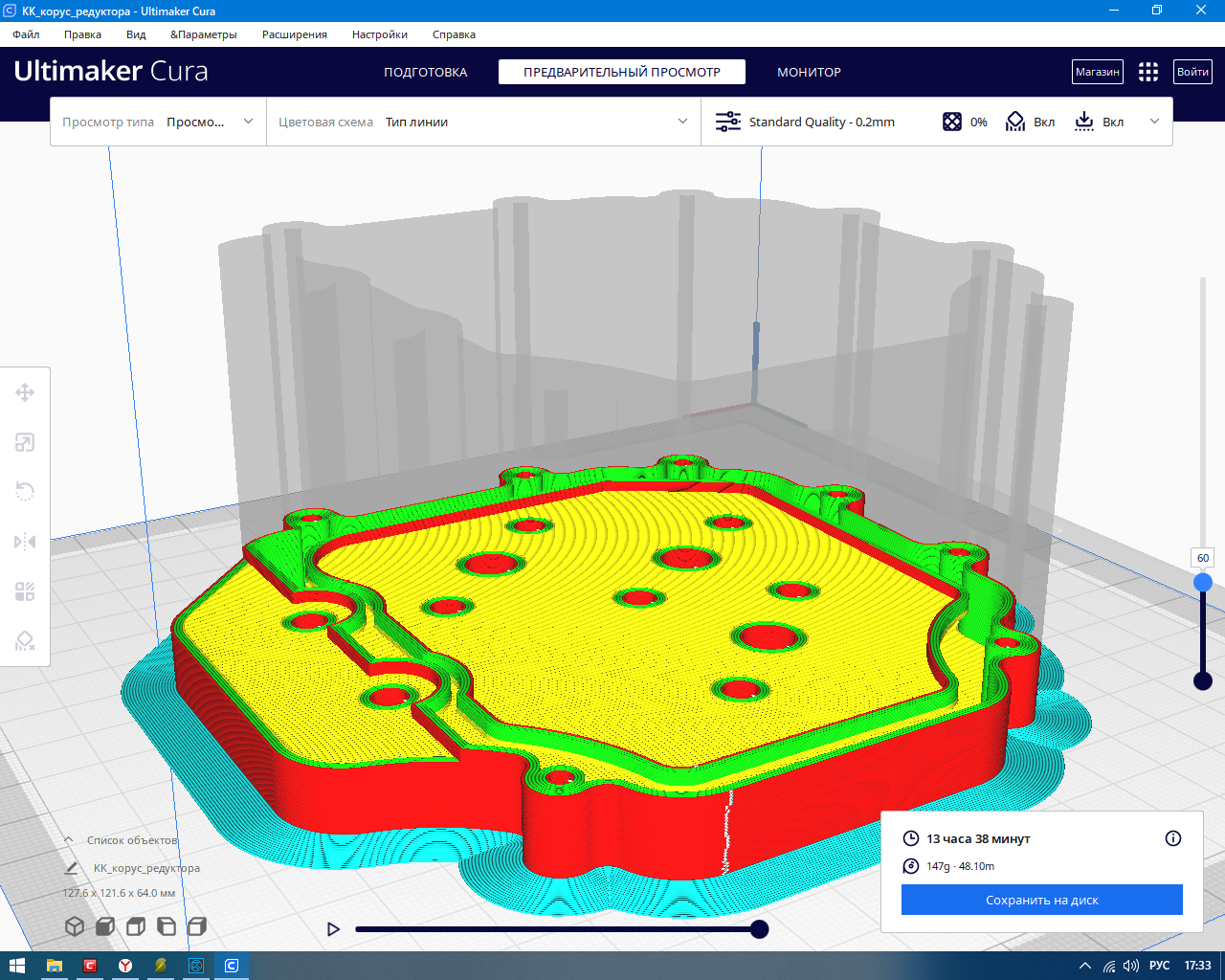
Task: Open the Файл menu
Action: 26,34
